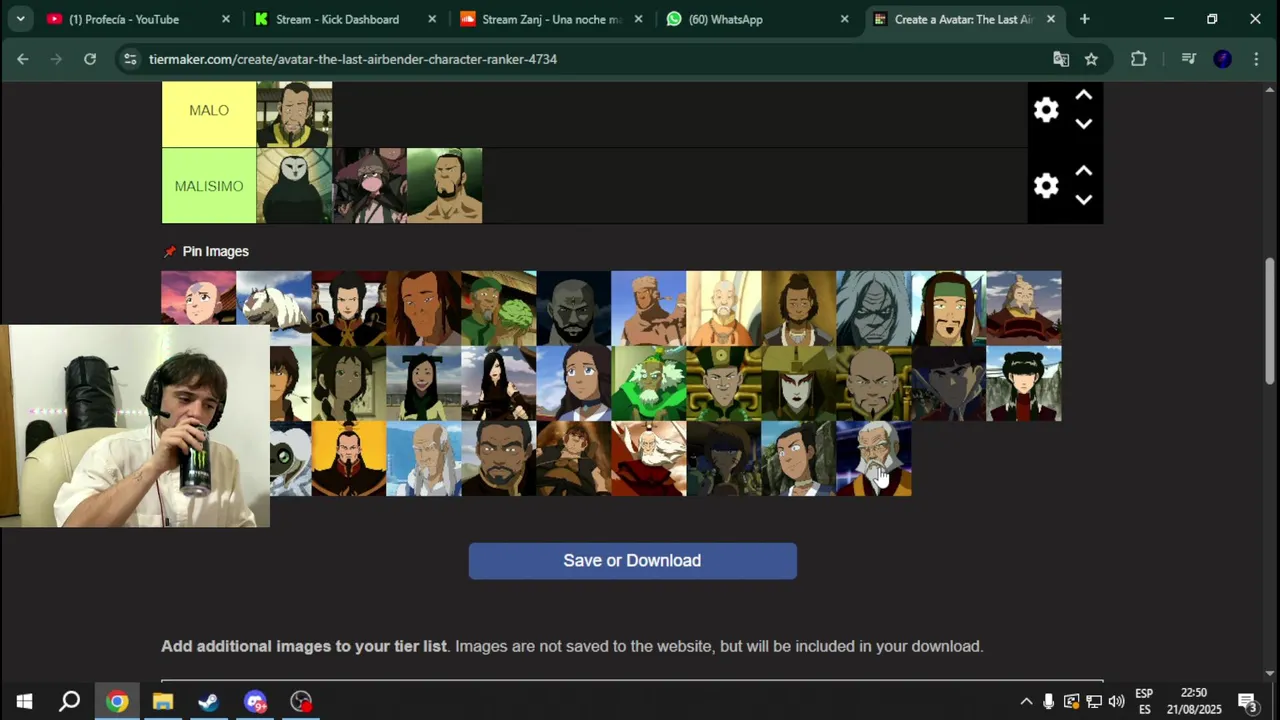Select the Mai thumbnail
The width and height of the screenshot is (1280, 720).
[x=1024, y=383]
